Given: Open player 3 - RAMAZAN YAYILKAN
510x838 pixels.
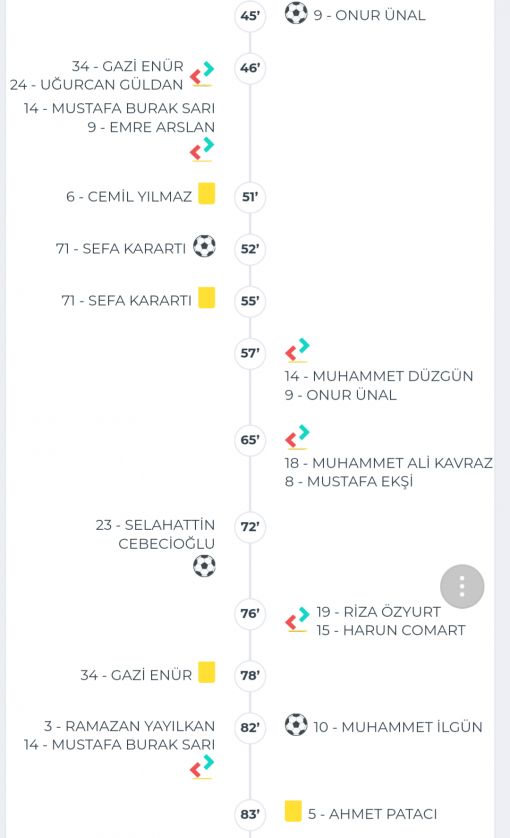Looking at the screenshot, I should pos(129,726).
